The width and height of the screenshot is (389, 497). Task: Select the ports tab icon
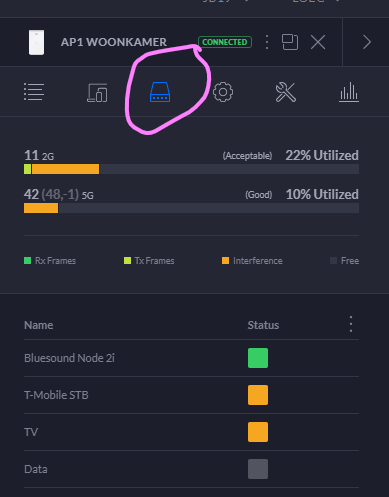160,92
